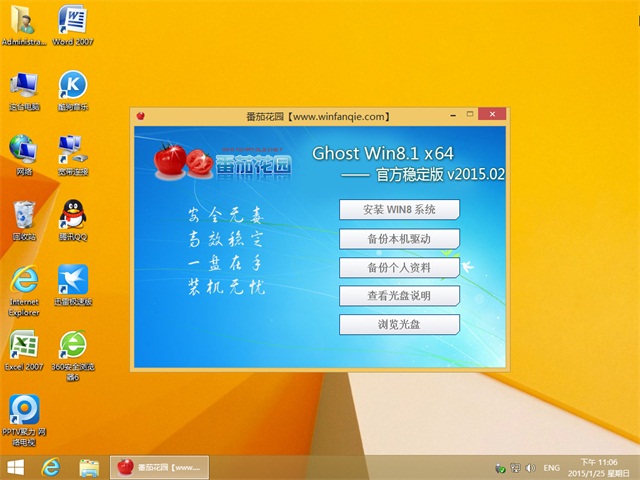640x480 pixels.
Task: Click the ENG language indicator in tray
Action: (551, 468)
